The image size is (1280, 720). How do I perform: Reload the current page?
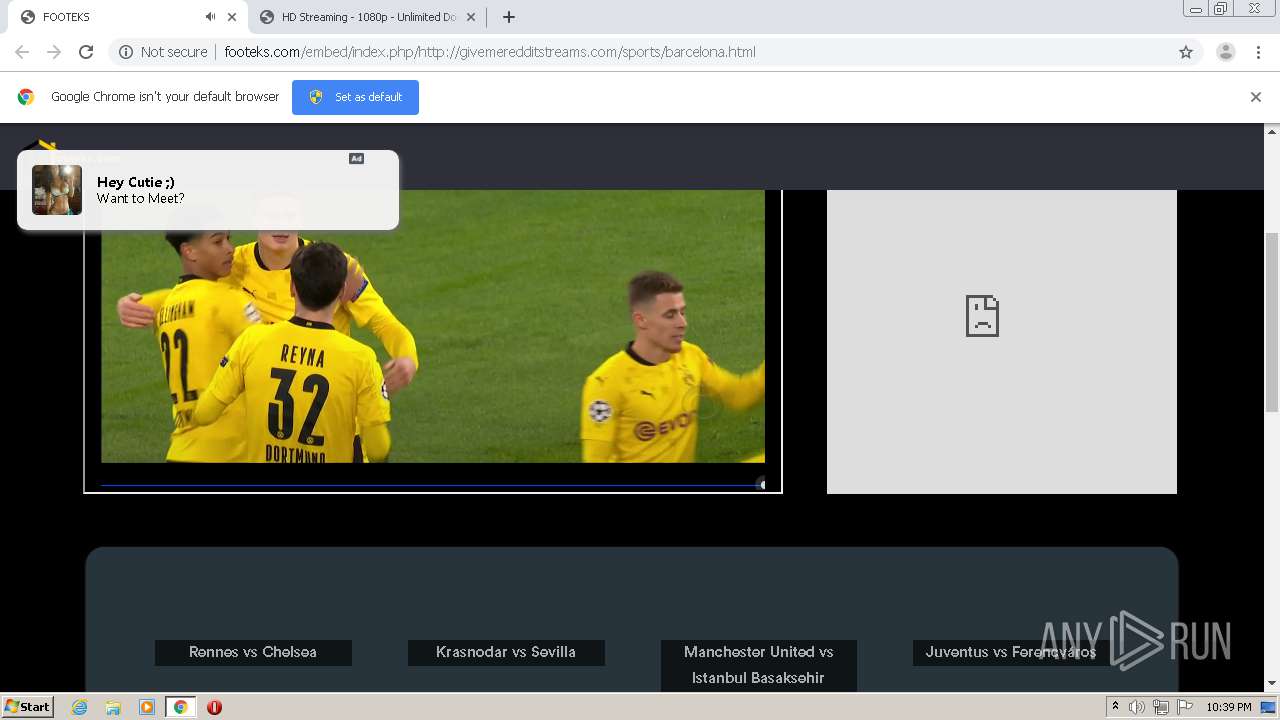point(86,52)
